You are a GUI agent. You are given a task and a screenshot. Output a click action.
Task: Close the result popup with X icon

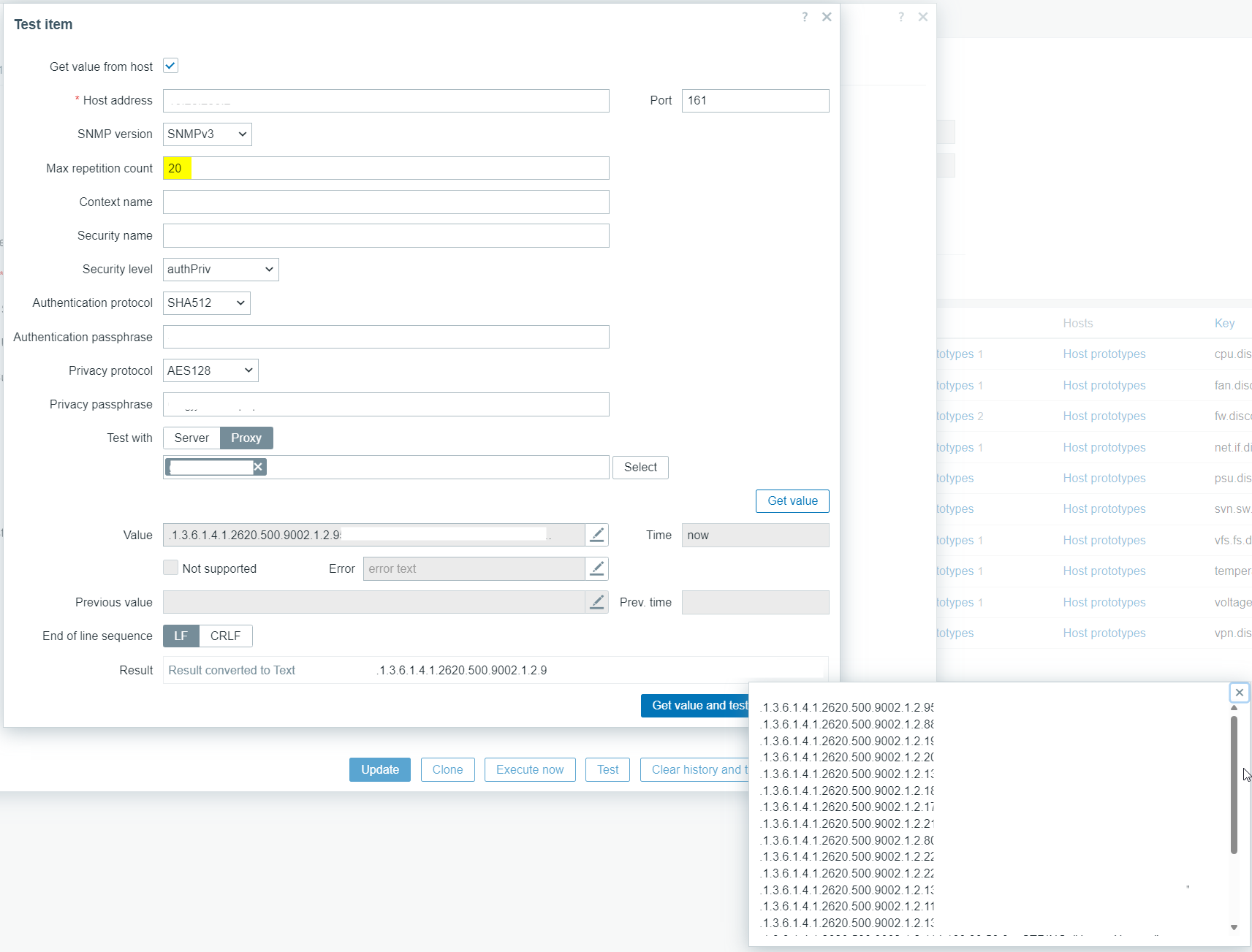coord(1239,693)
